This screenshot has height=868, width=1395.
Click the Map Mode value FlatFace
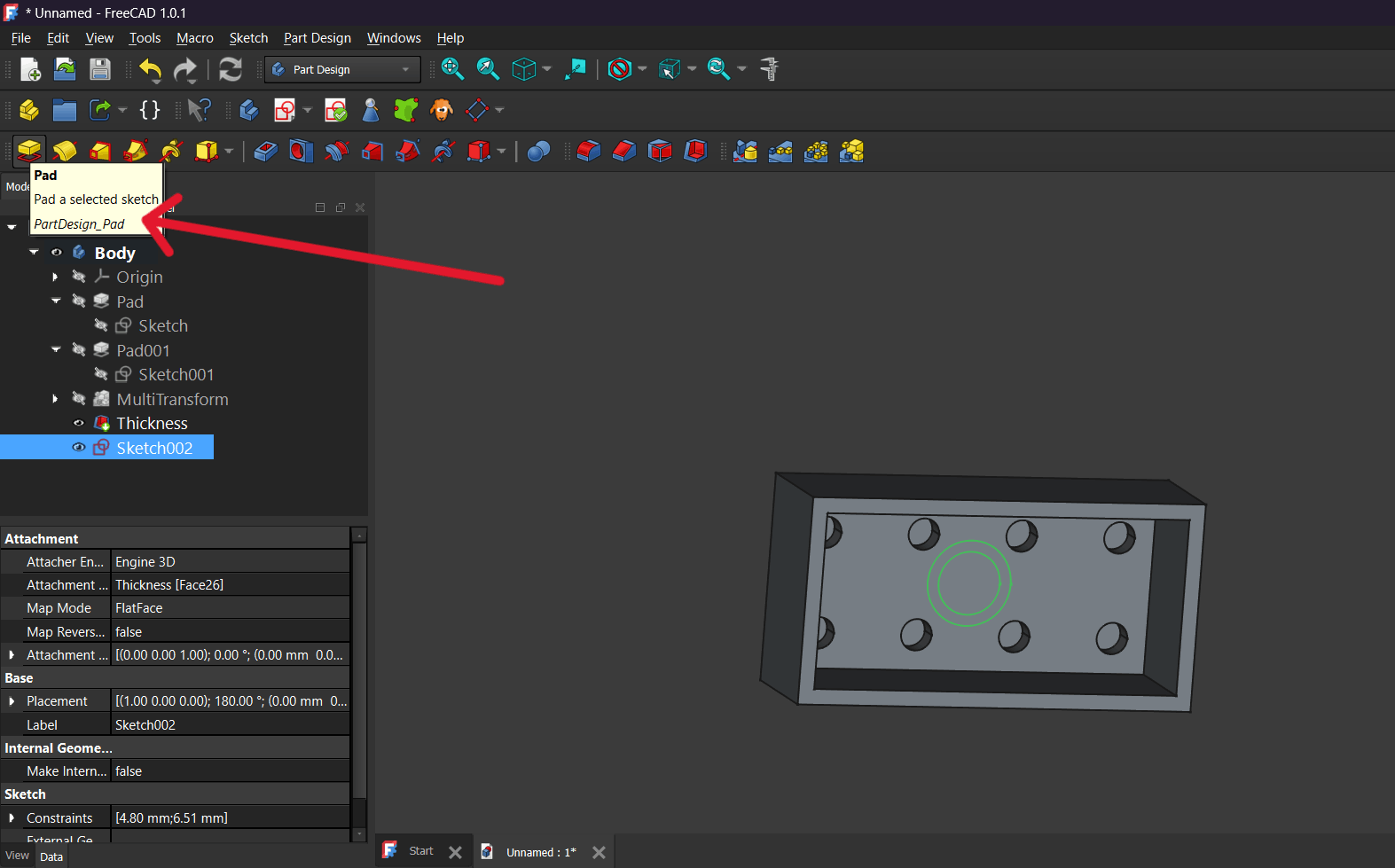tap(230, 608)
